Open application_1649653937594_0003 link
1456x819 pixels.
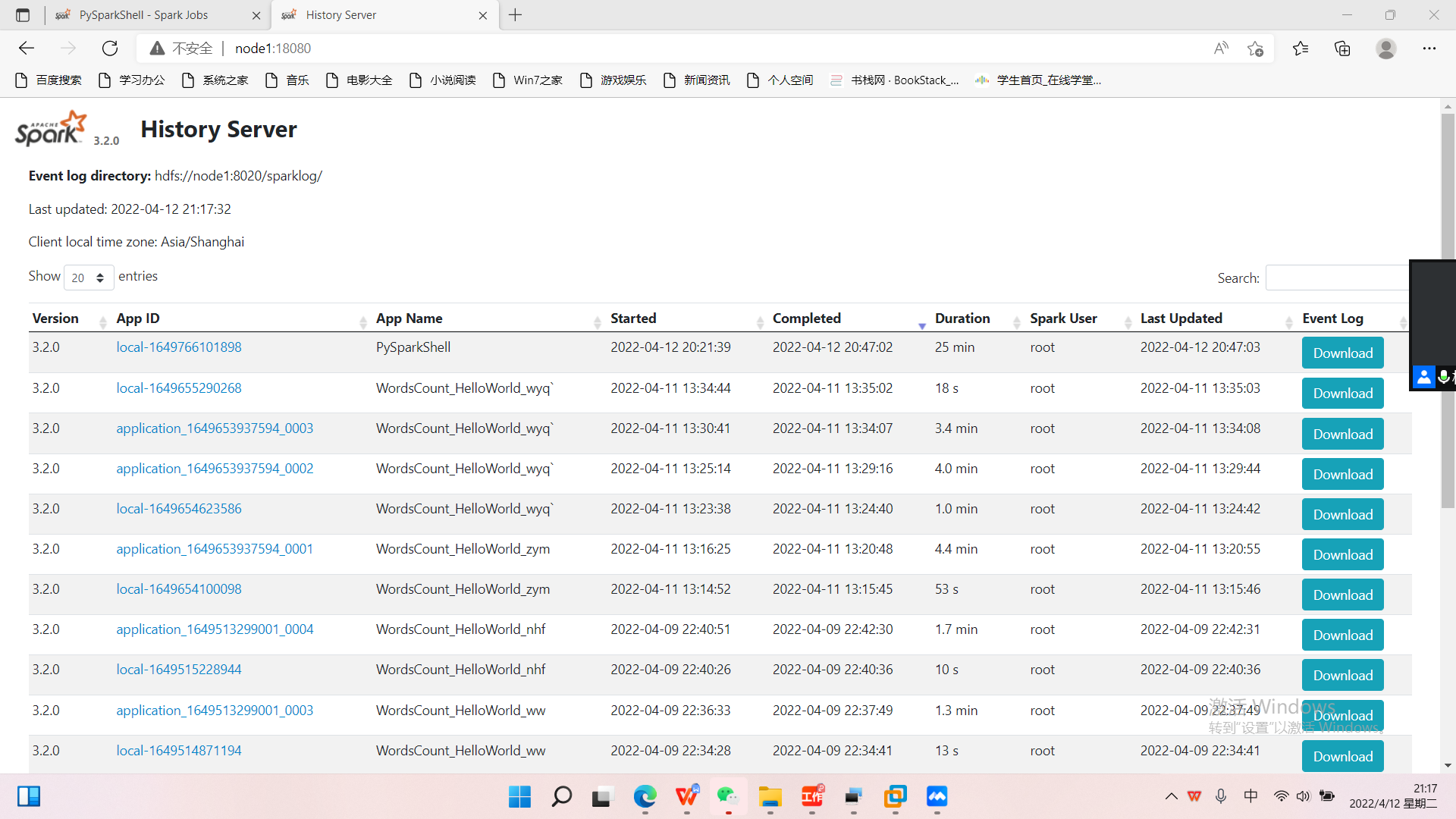[x=215, y=428]
